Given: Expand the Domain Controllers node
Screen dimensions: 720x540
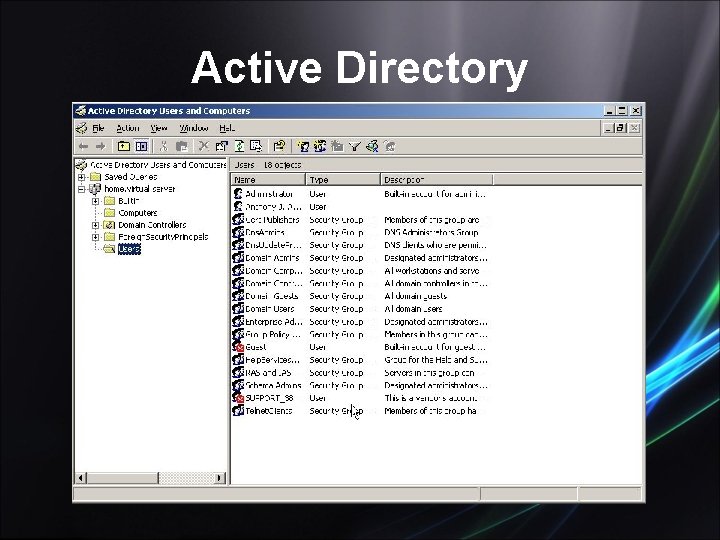Looking at the screenshot, I should [x=95, y=225].
